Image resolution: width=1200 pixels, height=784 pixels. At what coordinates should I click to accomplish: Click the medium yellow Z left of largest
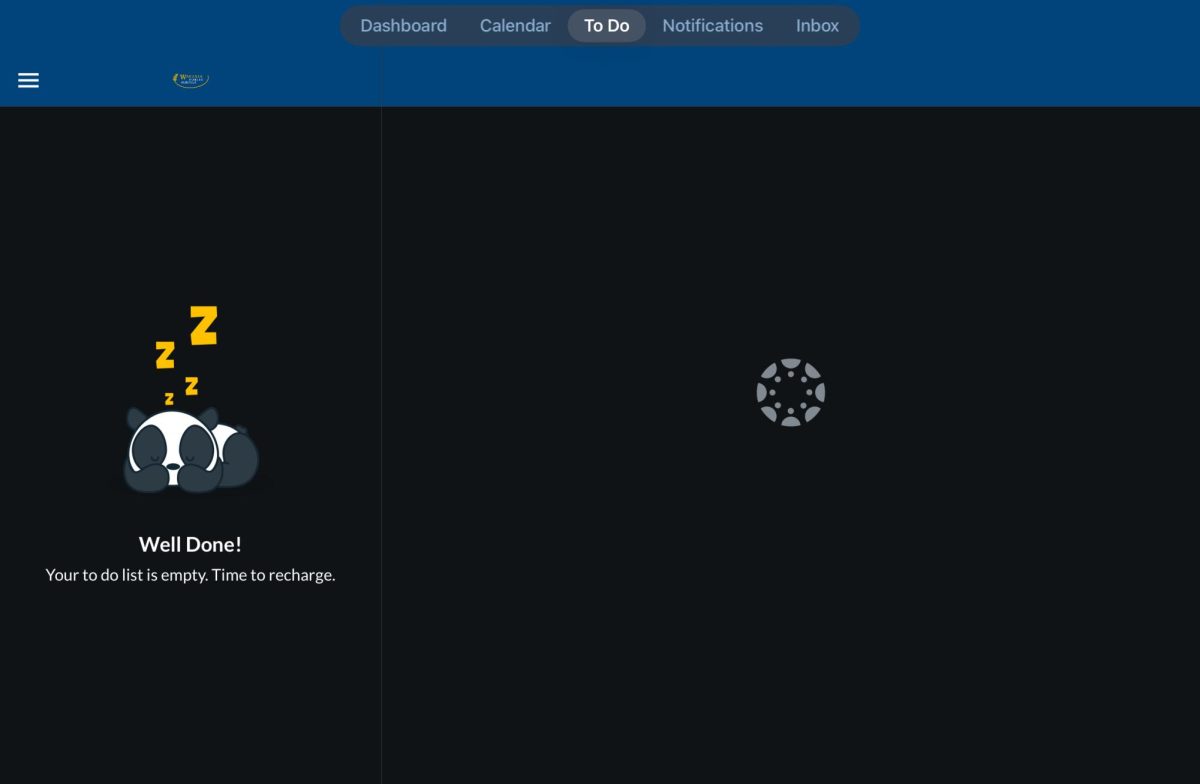[x=165, y=354]
